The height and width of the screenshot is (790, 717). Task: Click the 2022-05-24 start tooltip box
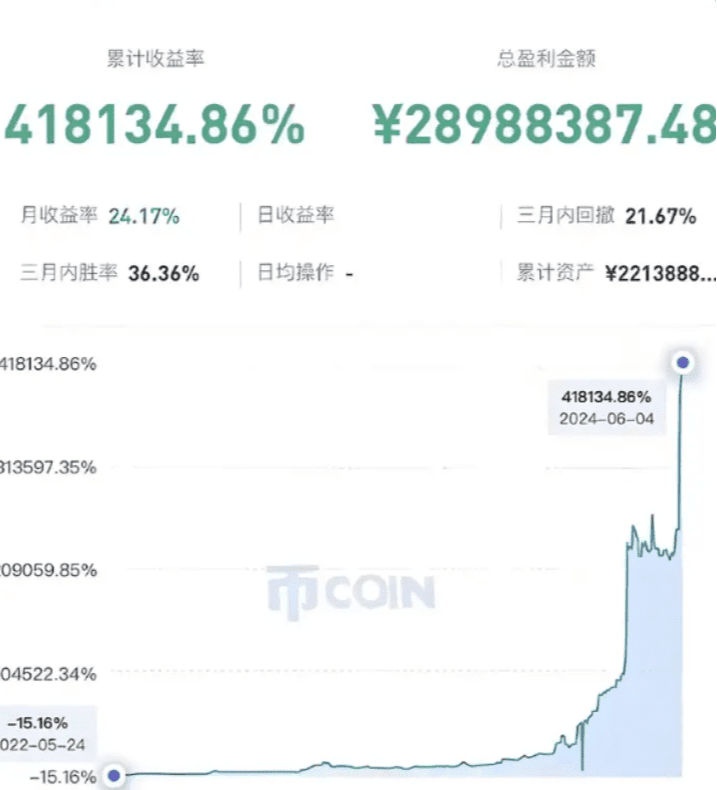click(x=47, y=734)
